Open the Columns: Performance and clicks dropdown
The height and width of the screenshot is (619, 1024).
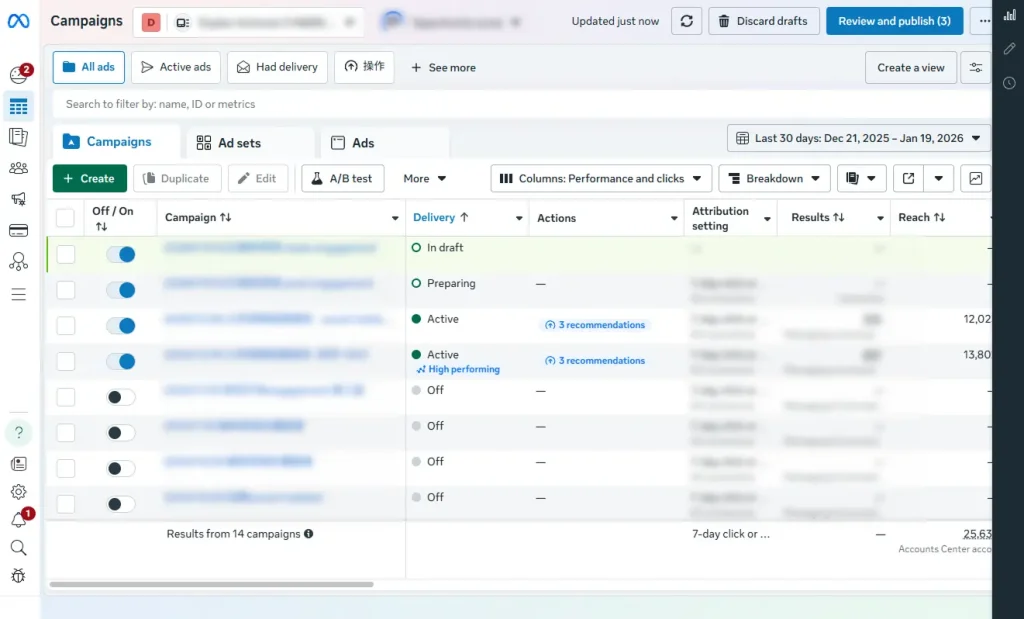click(600, 178)
